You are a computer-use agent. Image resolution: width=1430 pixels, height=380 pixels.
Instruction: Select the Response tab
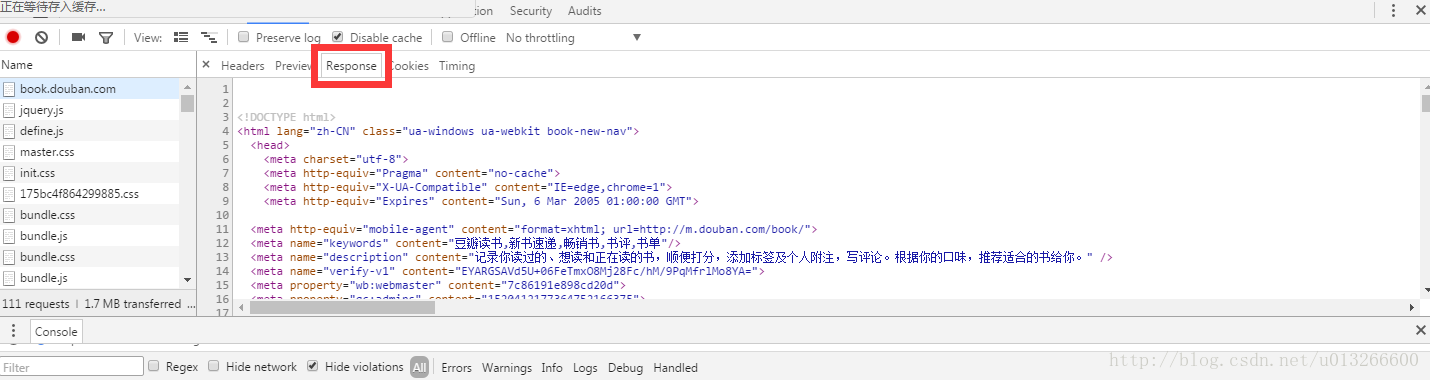click(351, 66)
